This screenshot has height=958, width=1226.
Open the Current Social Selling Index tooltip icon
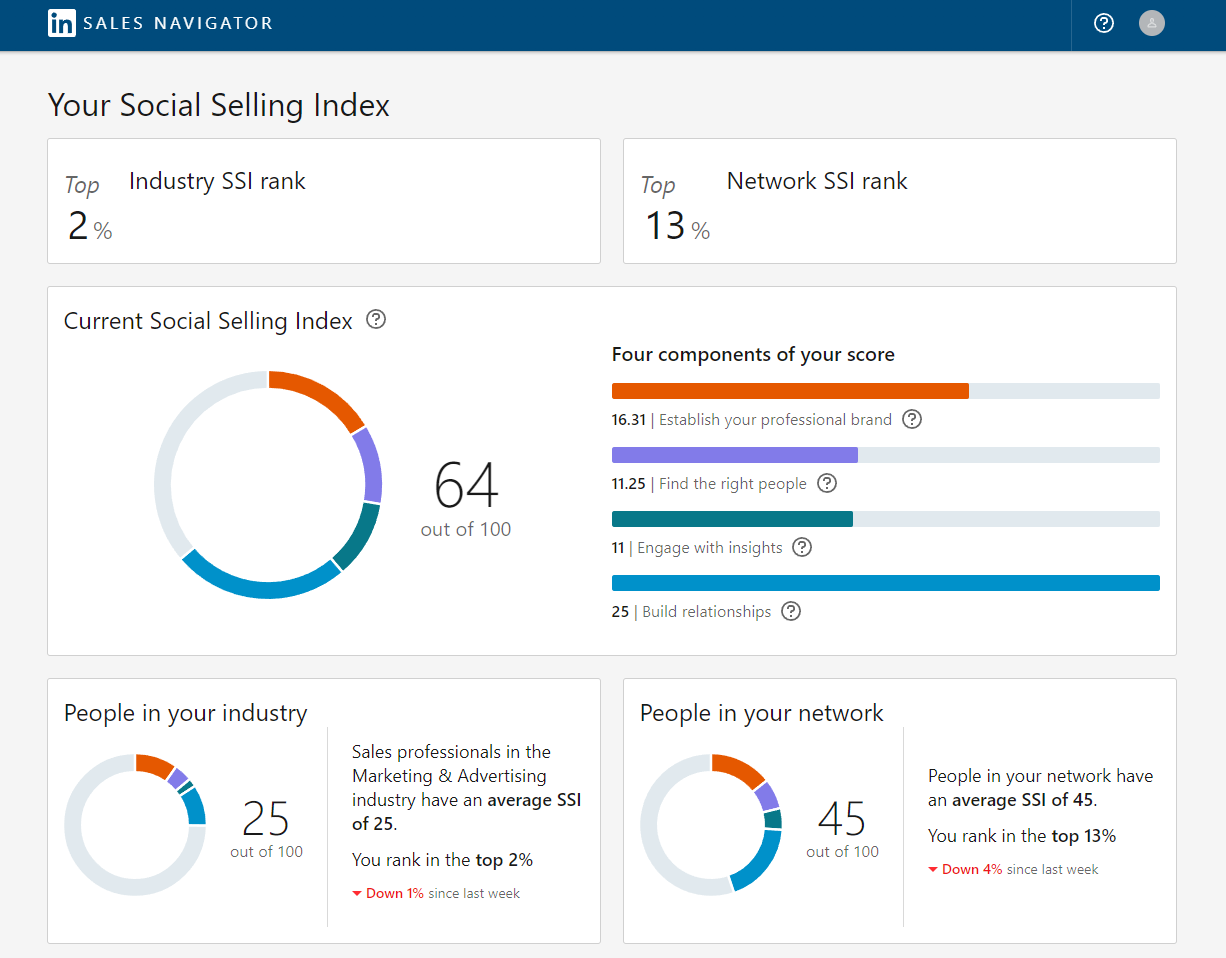375,319
